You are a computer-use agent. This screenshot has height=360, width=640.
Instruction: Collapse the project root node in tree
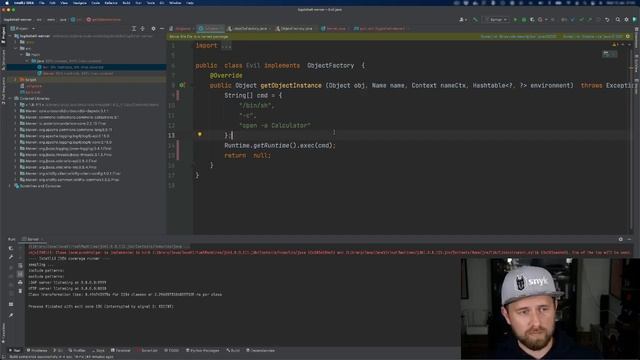coord(11,36)
